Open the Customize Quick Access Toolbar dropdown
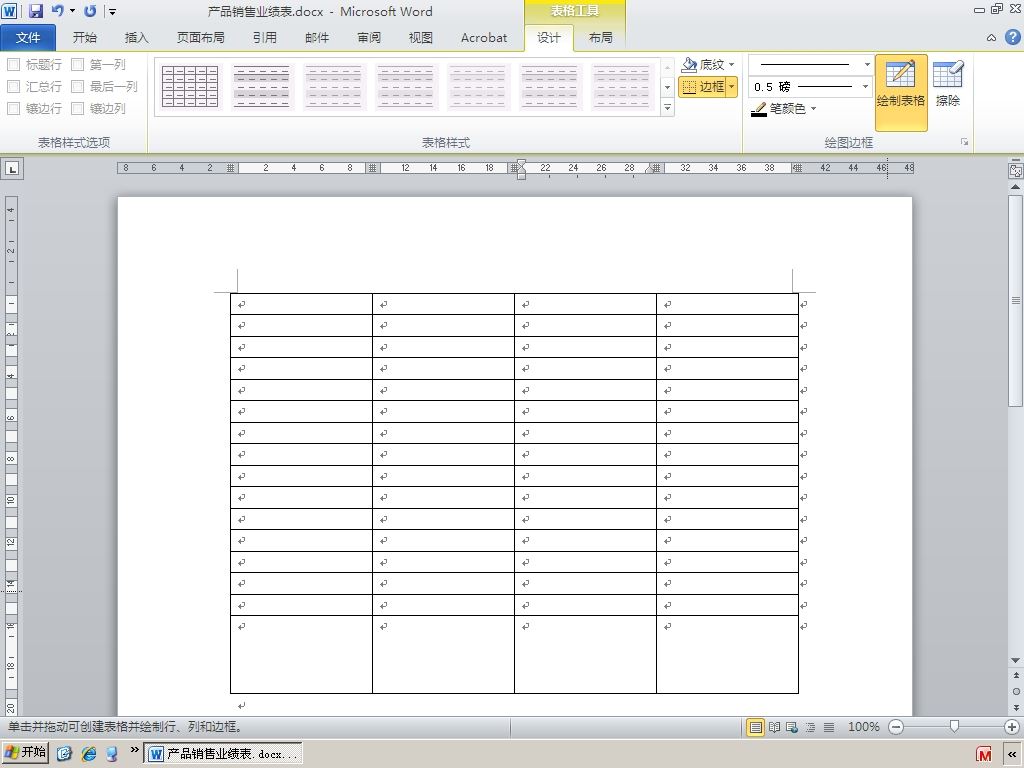Image resolution: width=1024 pixels, height=768 pixels. click(x=112, y=11)
